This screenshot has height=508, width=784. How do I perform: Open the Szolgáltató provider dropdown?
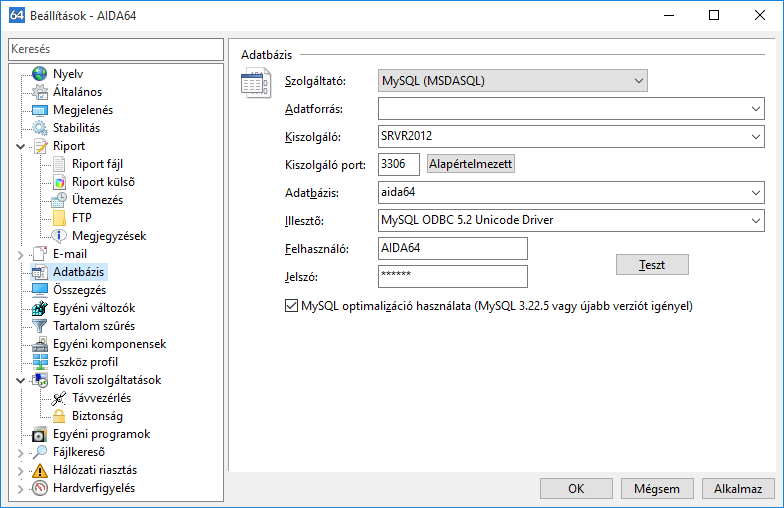512,80
